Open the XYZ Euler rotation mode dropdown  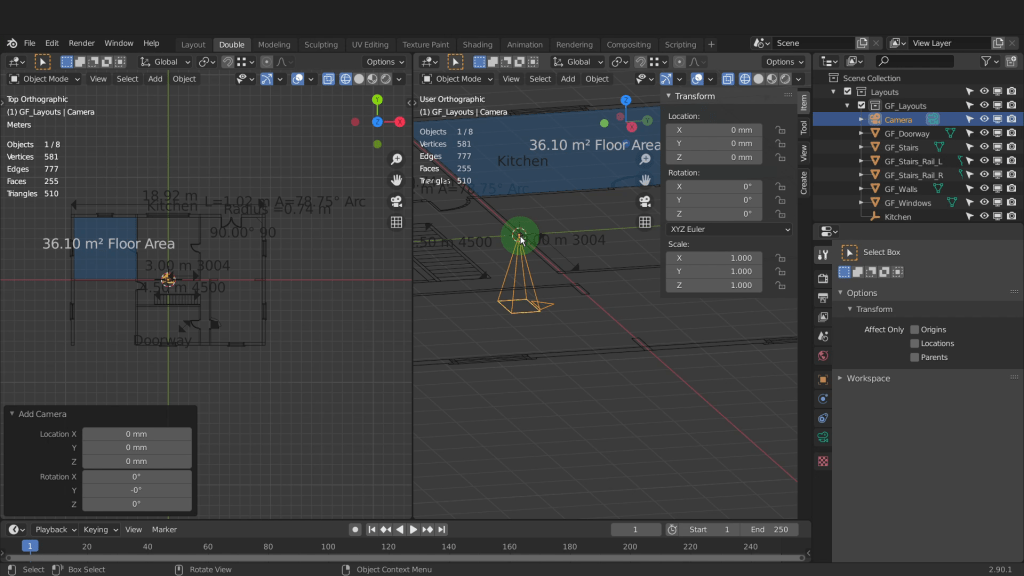[x=729, y=229]
